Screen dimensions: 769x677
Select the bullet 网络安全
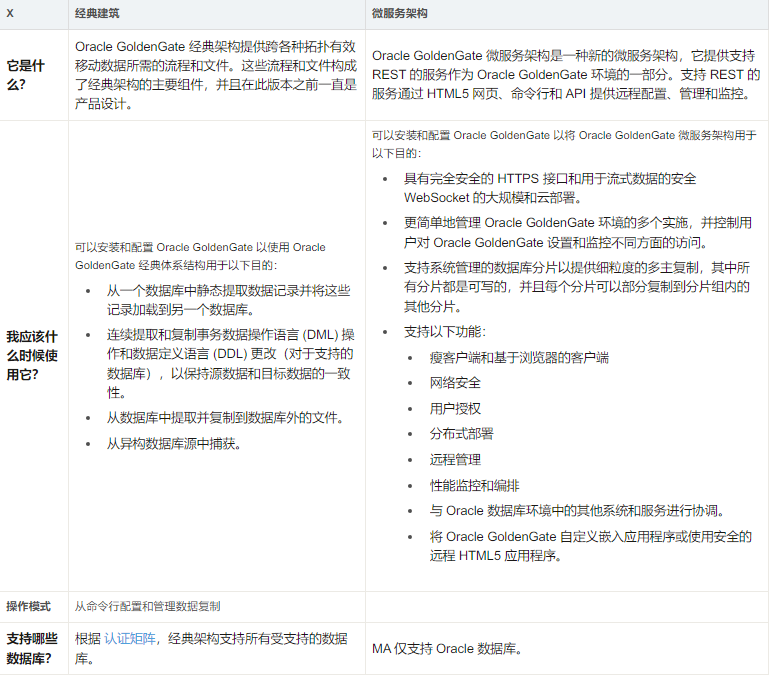(455, 383)
